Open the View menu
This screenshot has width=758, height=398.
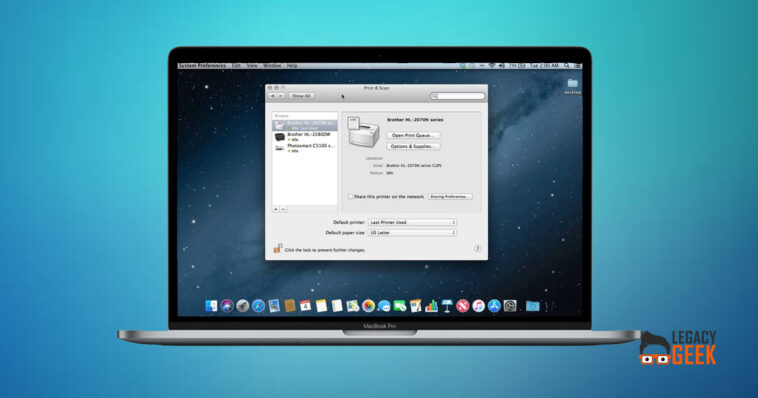pyautogui.click(x=252, y=65)
